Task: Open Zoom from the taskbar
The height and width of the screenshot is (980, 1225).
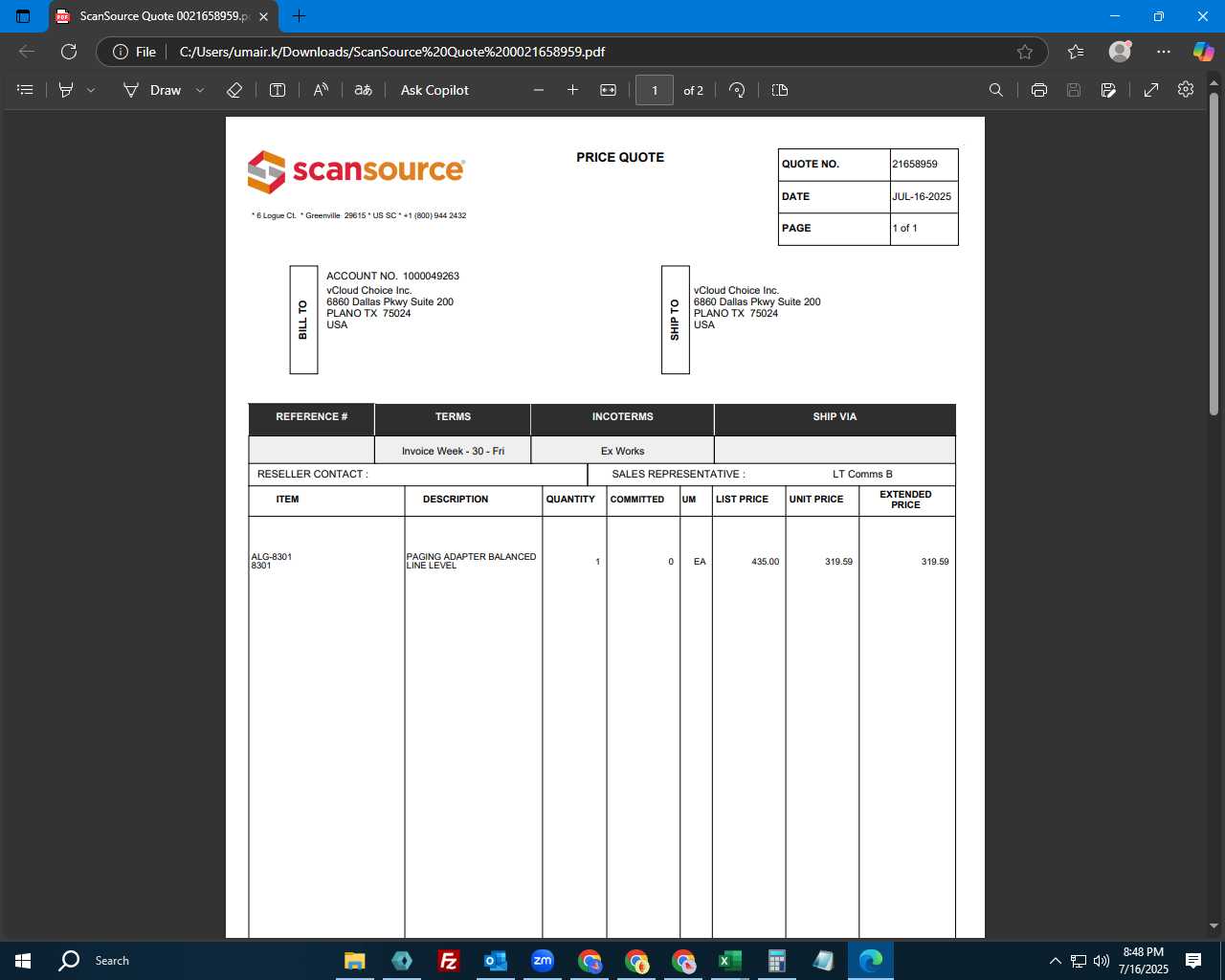Action: pyautogui.click(x=543, y=961)
